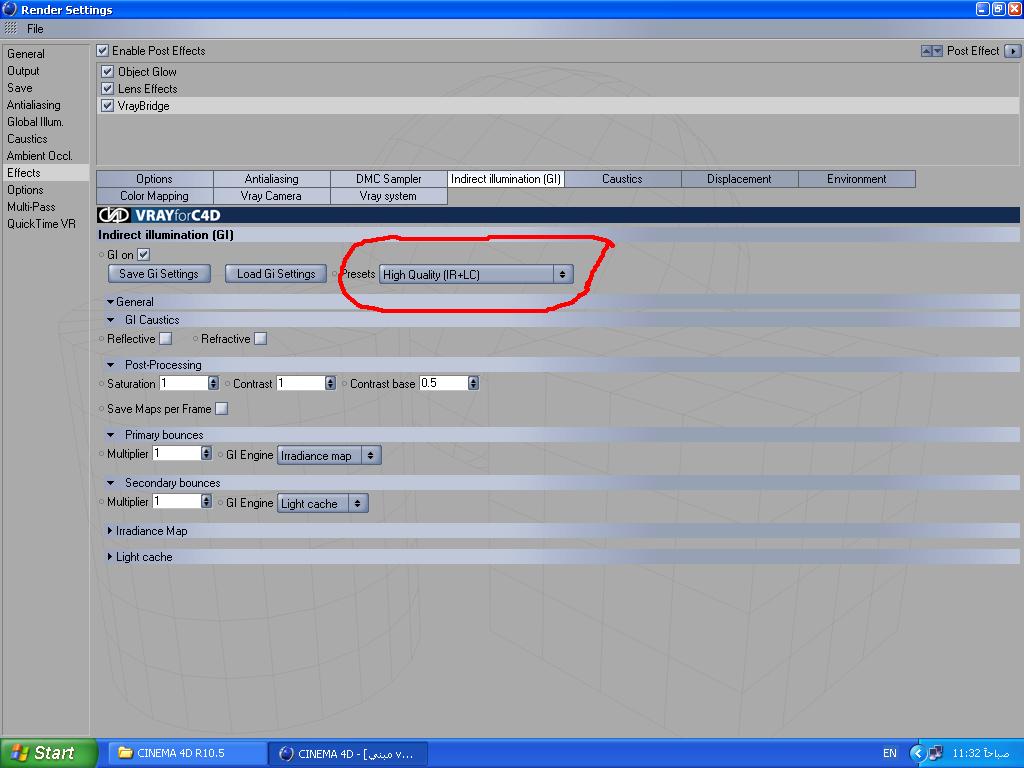Click the network tray icon in taskbar
Image resolution: width=1024 pixels, height=768 pixels.
(x=936, y=753)
